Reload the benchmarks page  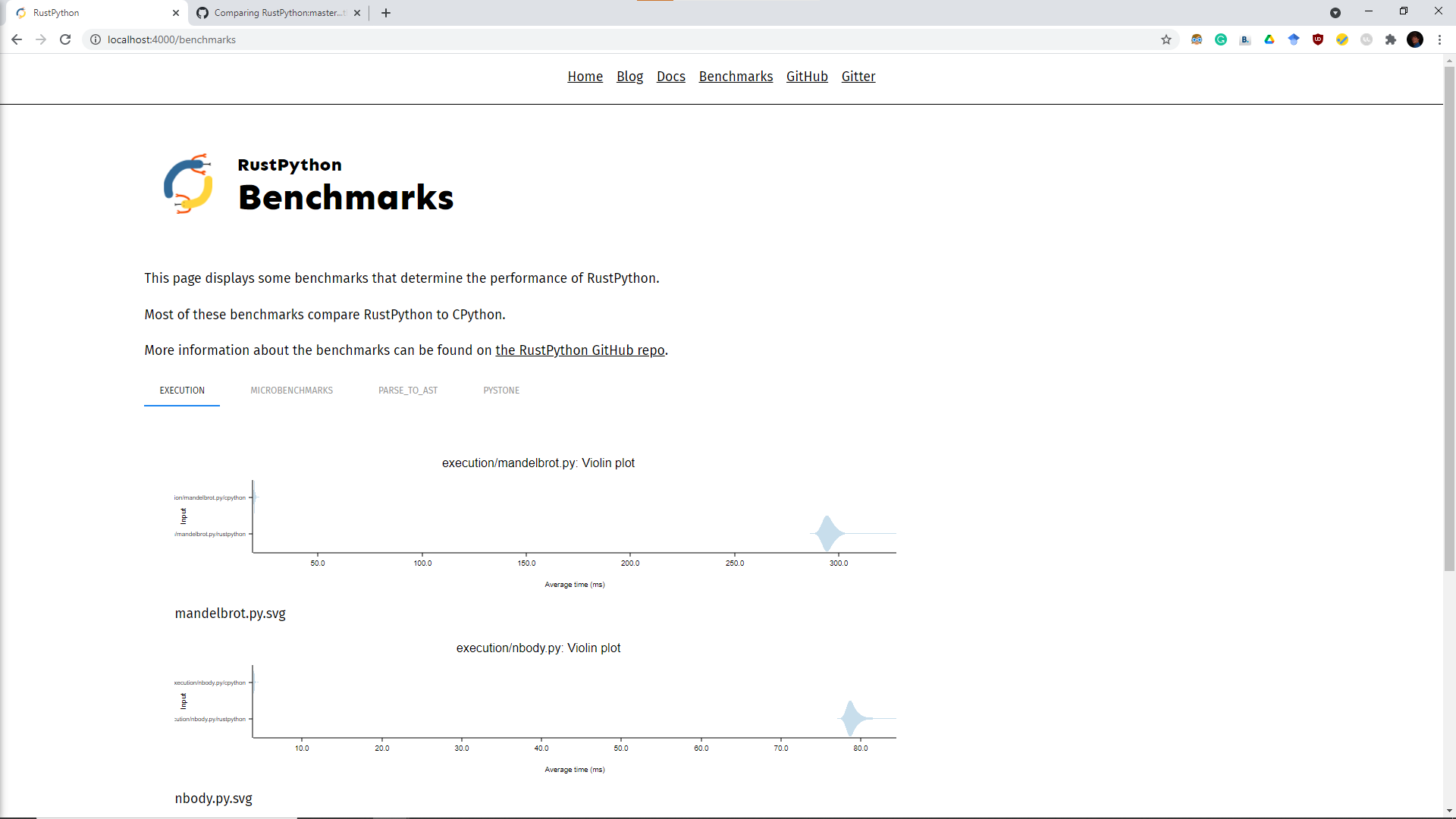(65, 39)
